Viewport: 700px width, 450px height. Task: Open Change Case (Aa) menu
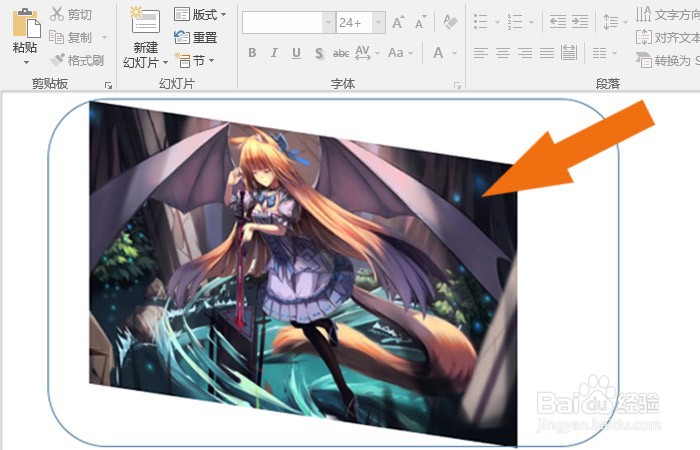click(x=400, y=53)
